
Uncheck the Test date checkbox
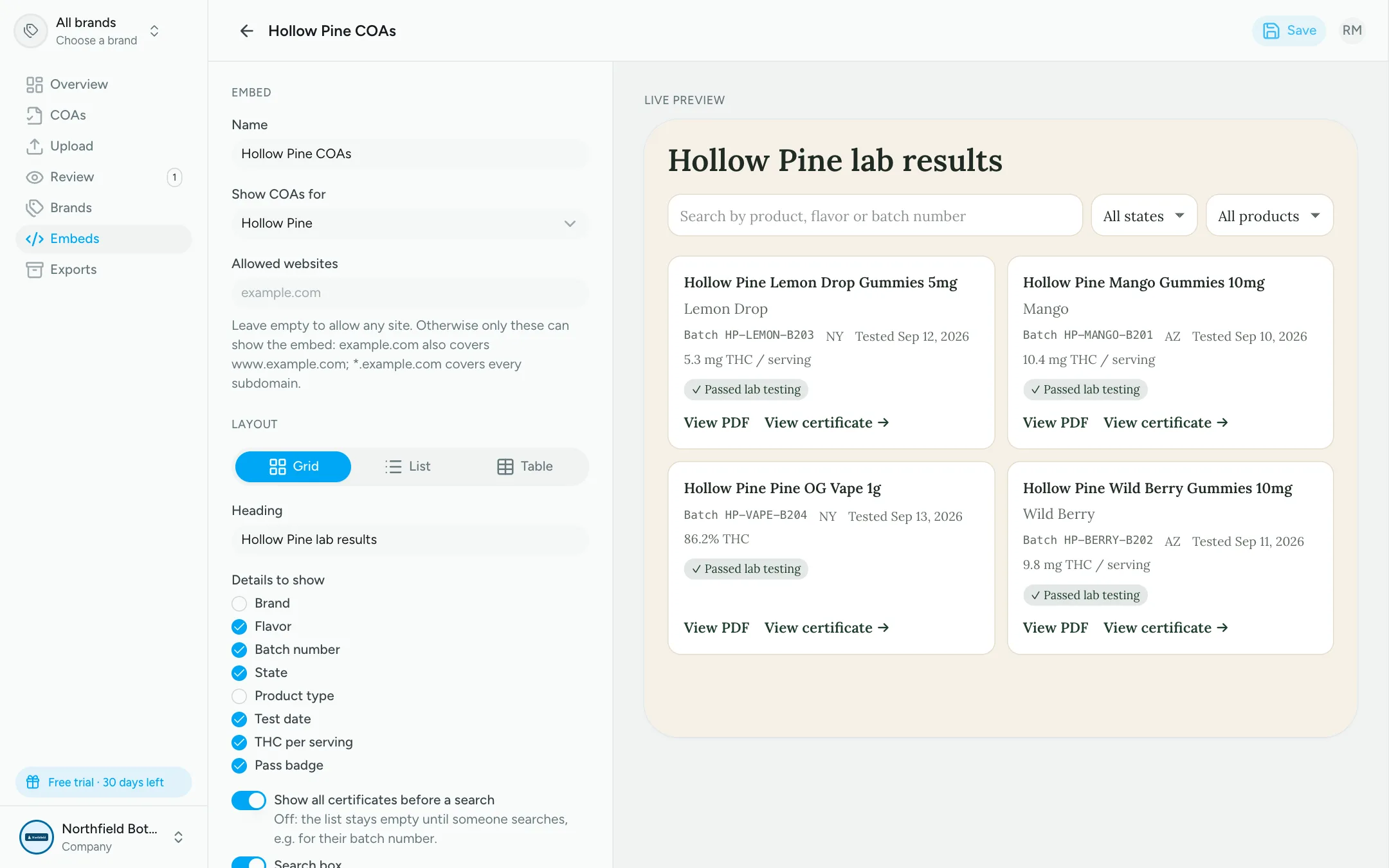click(239, 719)
